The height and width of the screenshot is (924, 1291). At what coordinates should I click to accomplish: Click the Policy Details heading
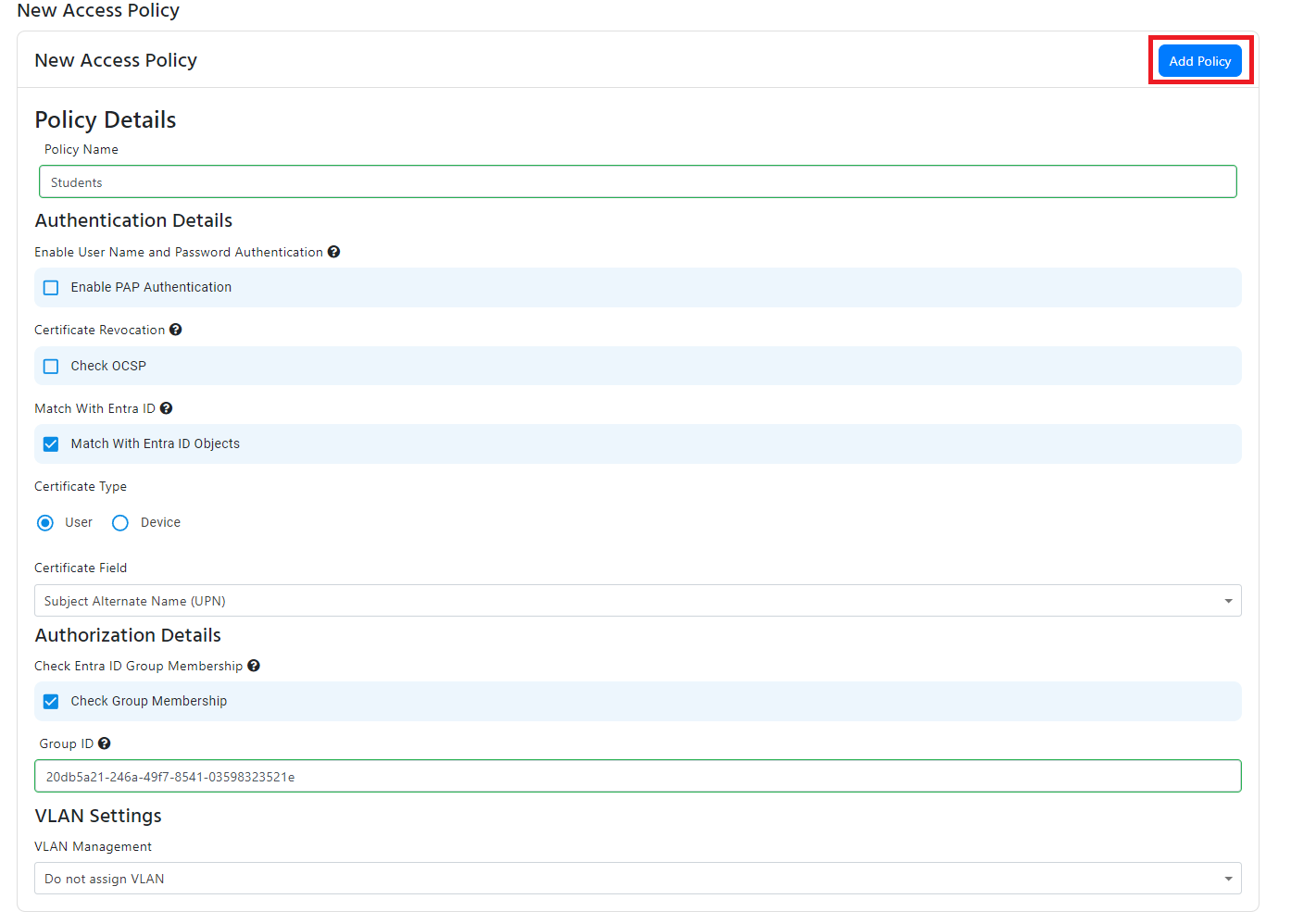tap(106, 120)
